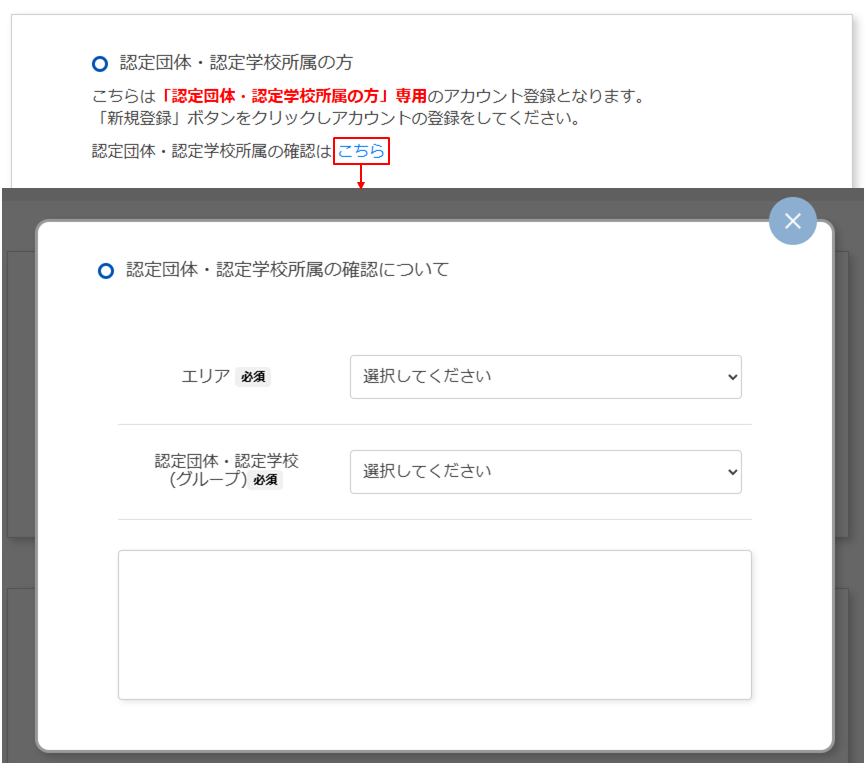Click the エリア field label

point(205,377)
